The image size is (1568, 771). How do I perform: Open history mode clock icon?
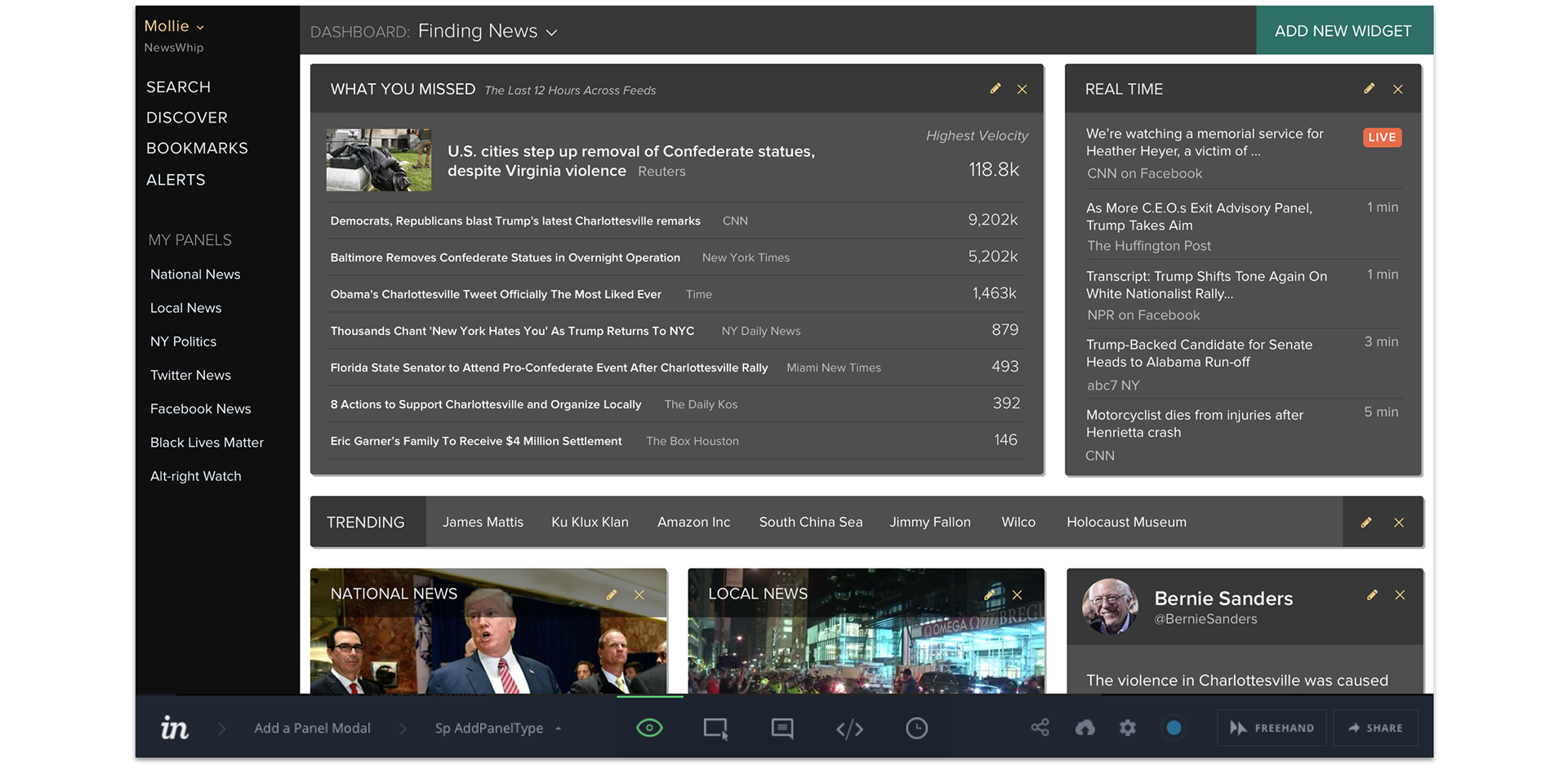[x=916, y=728]
